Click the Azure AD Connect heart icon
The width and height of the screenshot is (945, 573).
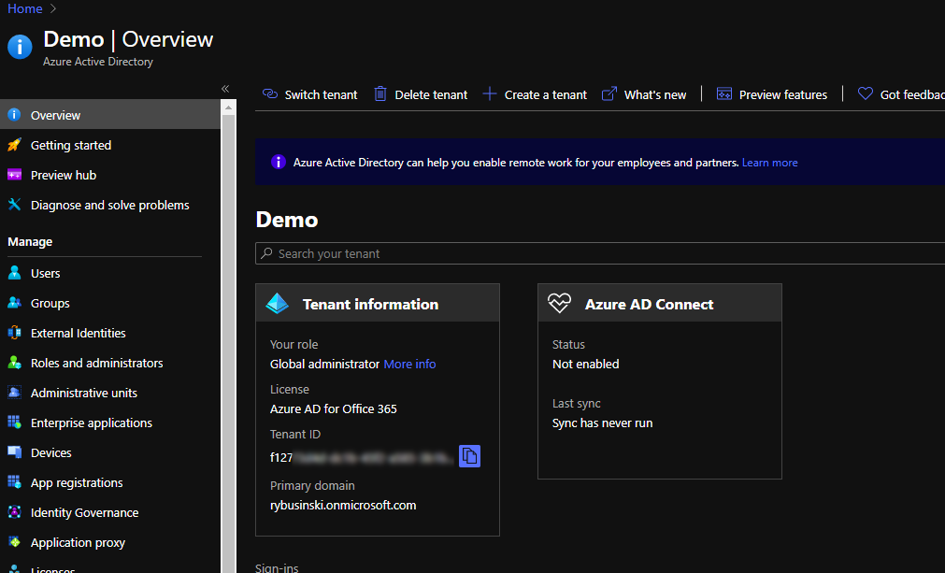[x=559, y=302]
